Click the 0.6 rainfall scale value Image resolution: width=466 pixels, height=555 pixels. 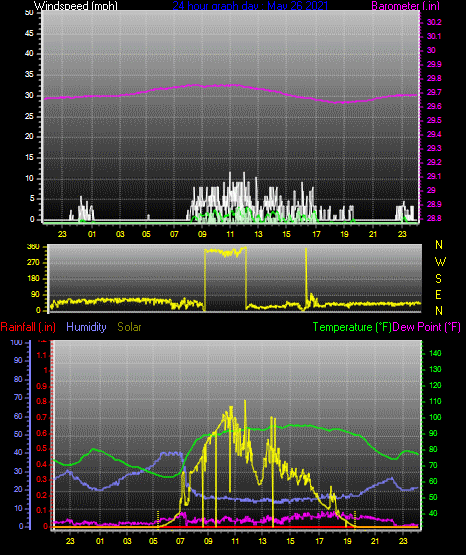[x=42, y=434]
